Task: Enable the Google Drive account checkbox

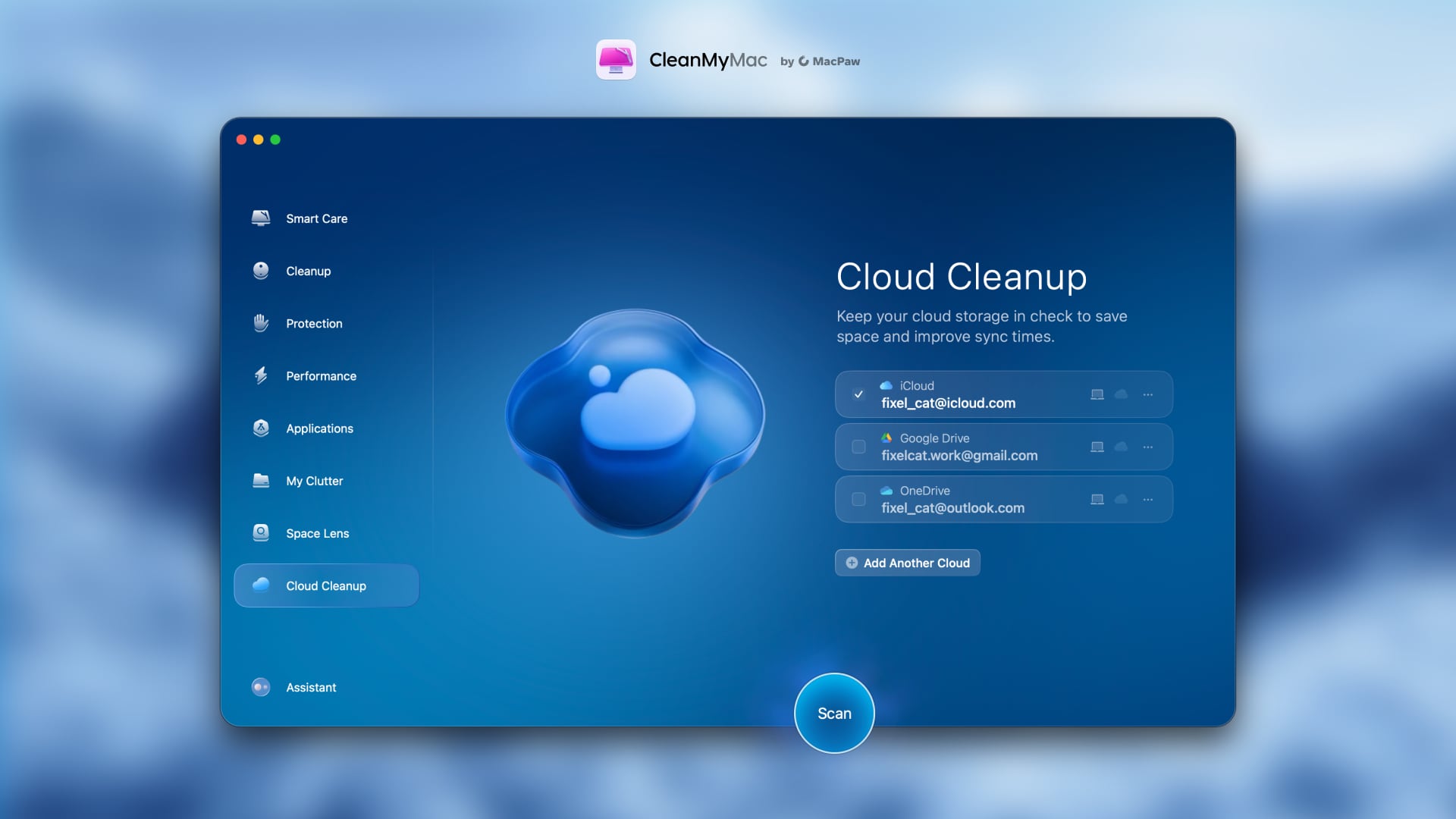Action: [x=858, y=447]
